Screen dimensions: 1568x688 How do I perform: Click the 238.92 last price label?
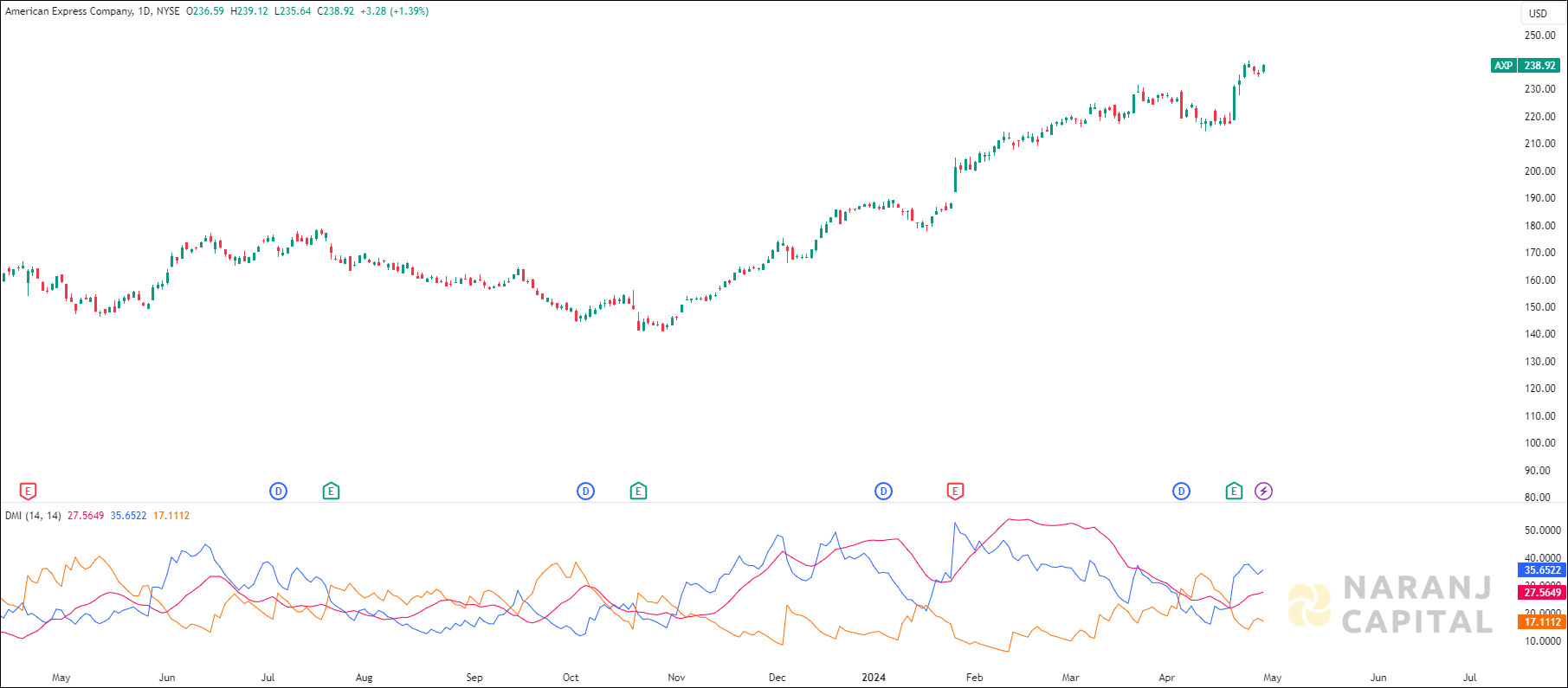[x=1539, y=66]
